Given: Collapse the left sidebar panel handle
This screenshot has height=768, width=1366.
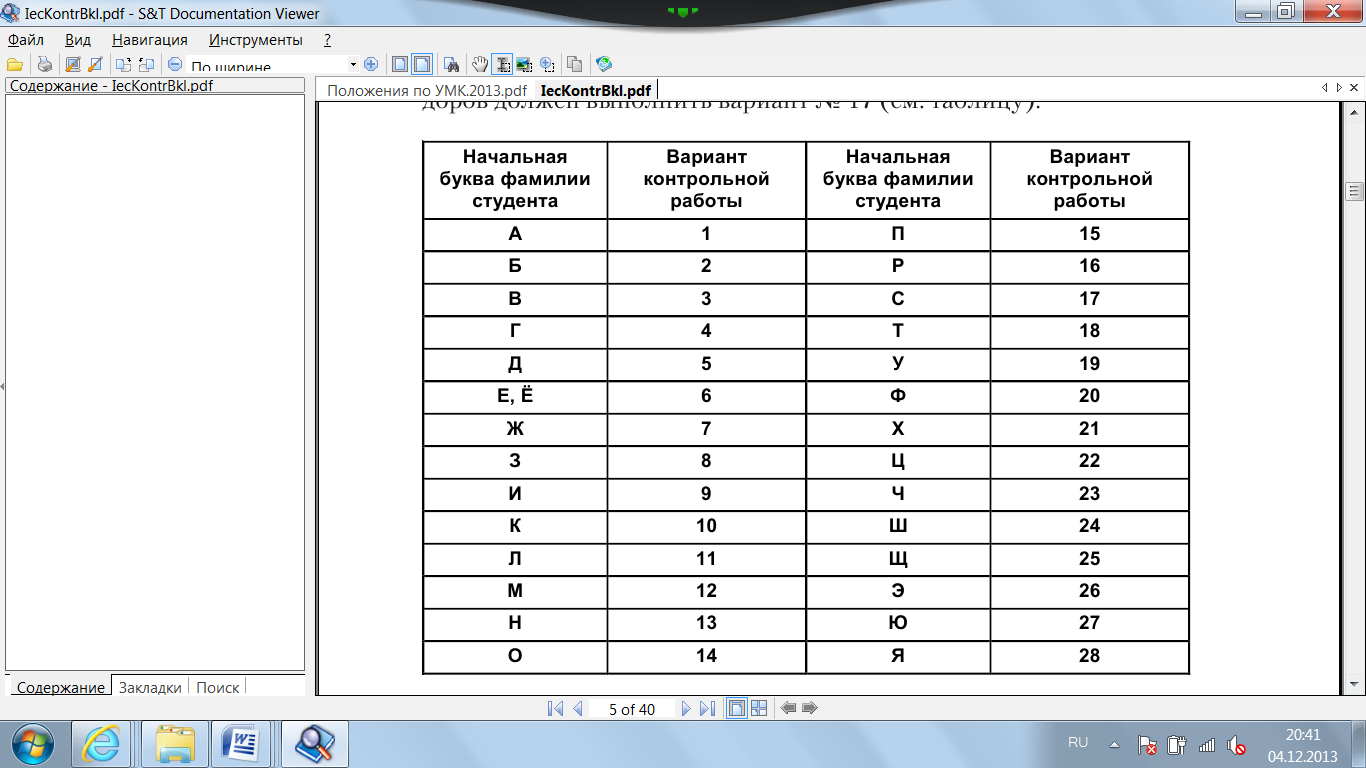Looking at the screenshot, I should pyautogui.click(x=3, y=386).
